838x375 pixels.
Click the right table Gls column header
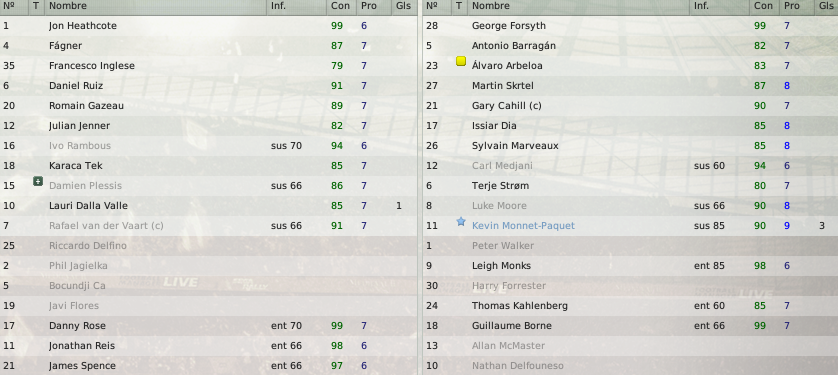coord(826,6)
